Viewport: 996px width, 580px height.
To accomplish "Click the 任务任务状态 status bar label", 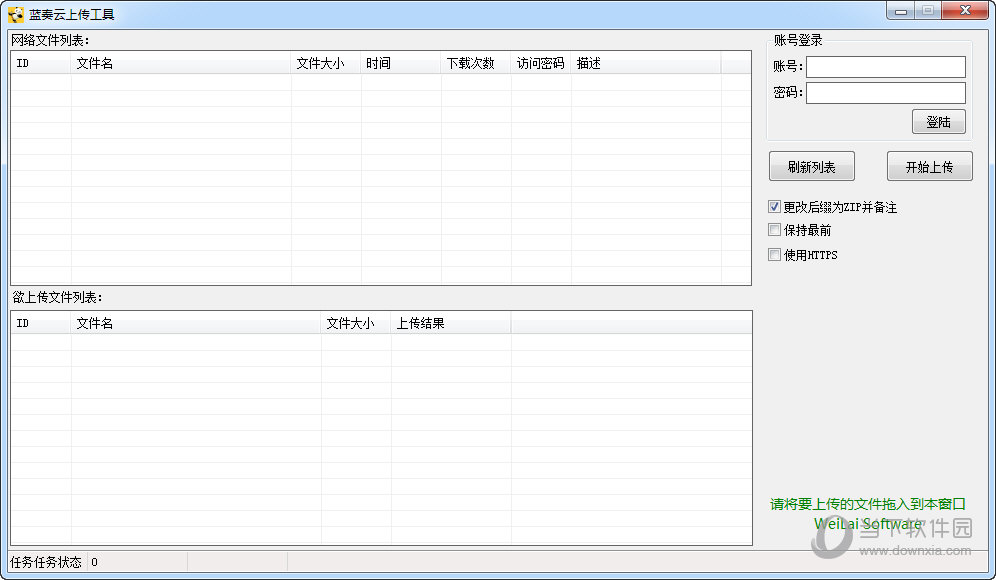I will (x=46, y=562).
